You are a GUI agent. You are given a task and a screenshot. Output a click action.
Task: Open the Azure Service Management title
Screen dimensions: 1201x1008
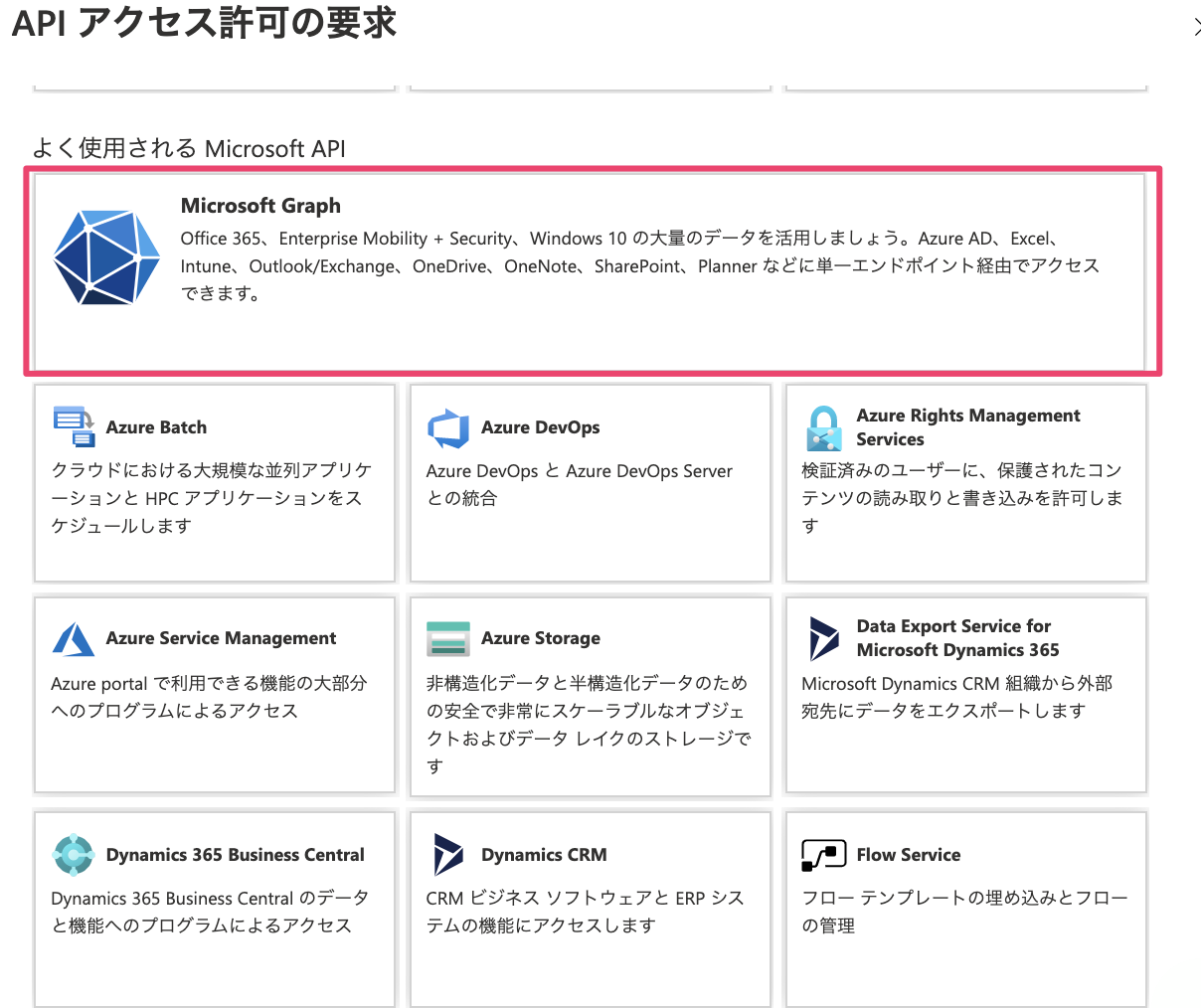click(221, 638)
